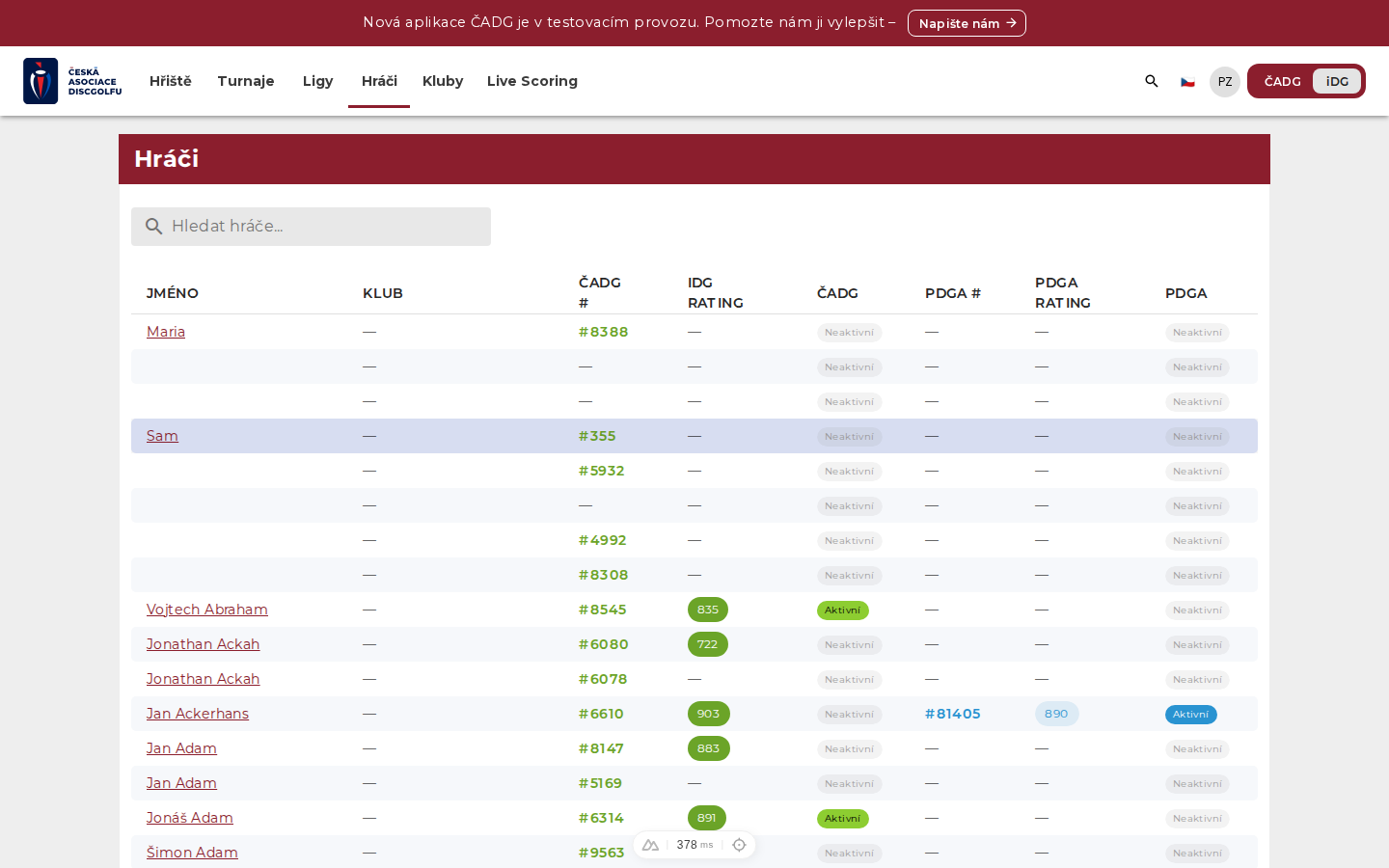The image size is (1389, 868).
Task: Open the Kluby menu item
Action: tap(443, 81)
